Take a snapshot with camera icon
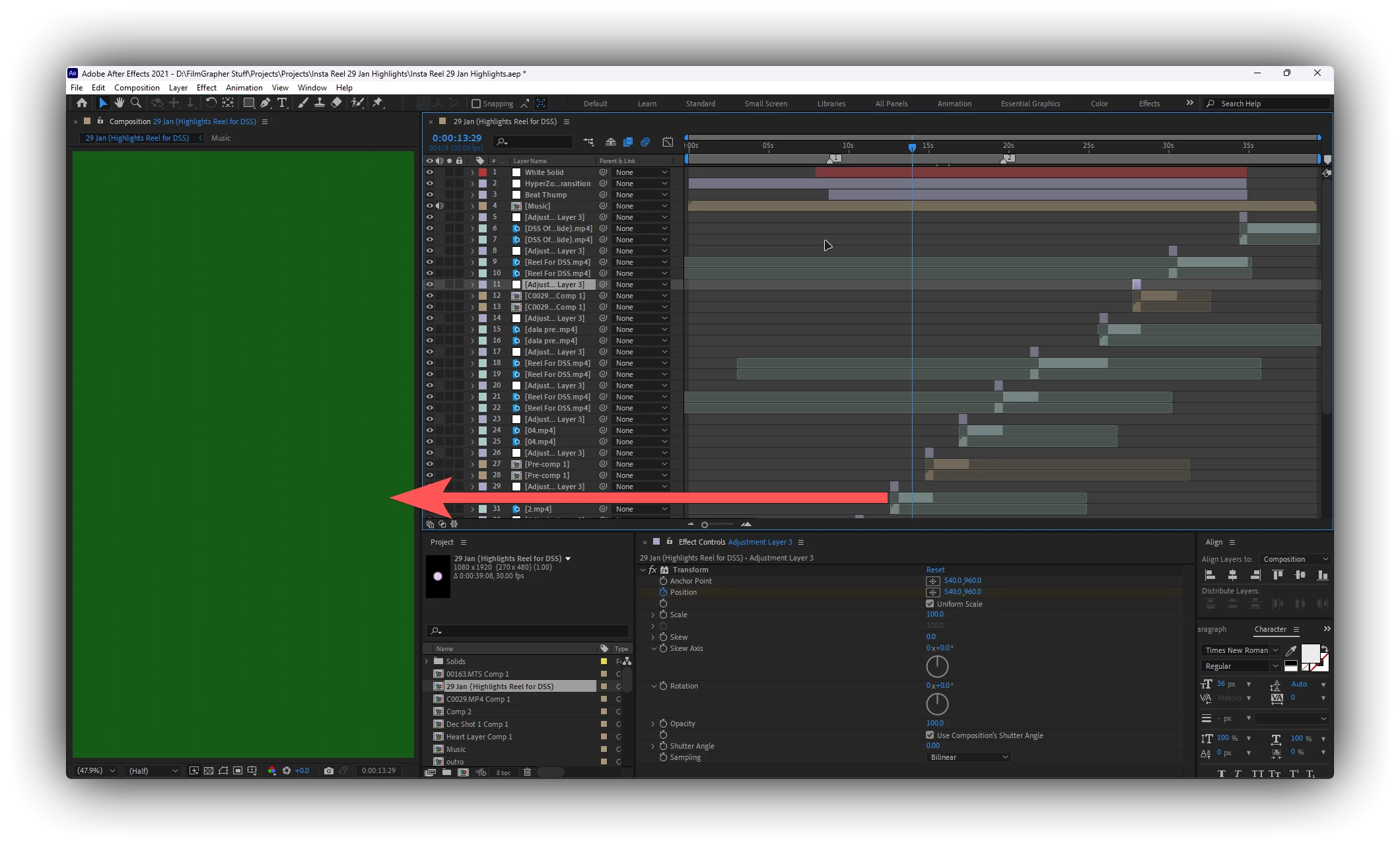 (329, 770)
